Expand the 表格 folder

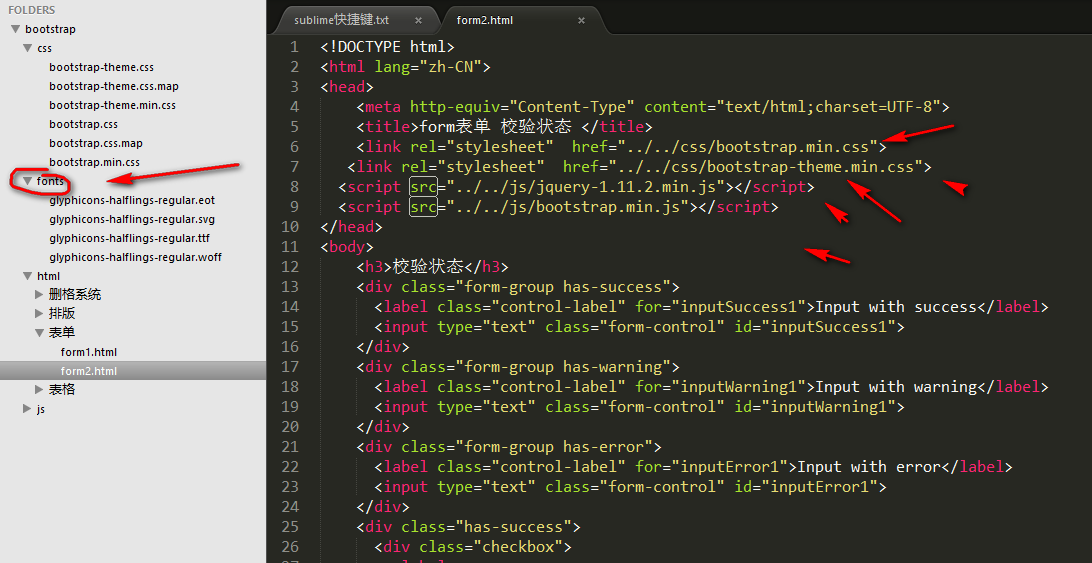[x=40, y=390]
